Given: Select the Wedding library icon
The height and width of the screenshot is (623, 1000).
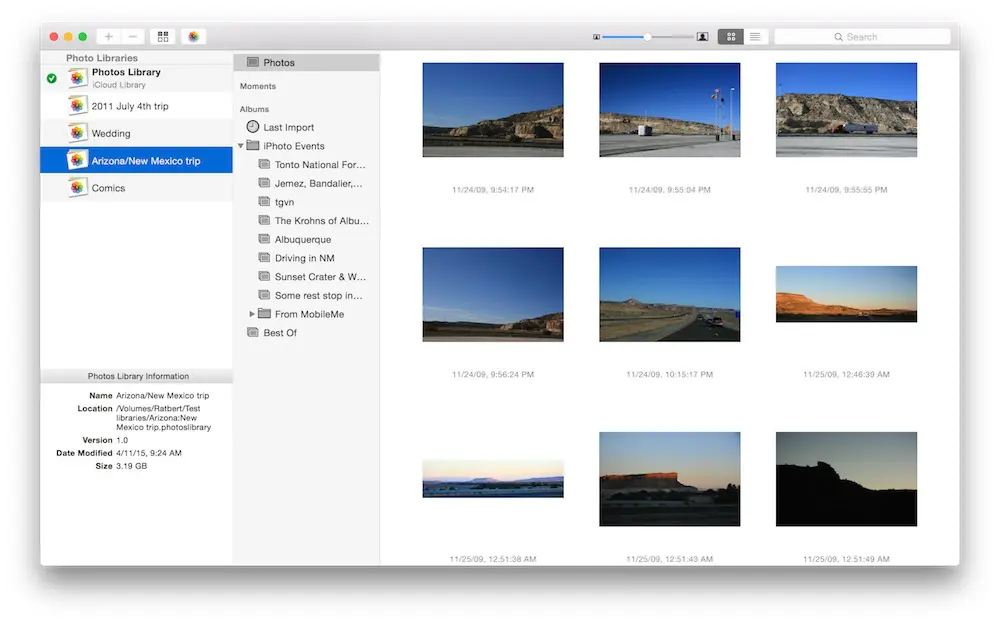Looking at the screenshot, I should [x=78, y=132].
